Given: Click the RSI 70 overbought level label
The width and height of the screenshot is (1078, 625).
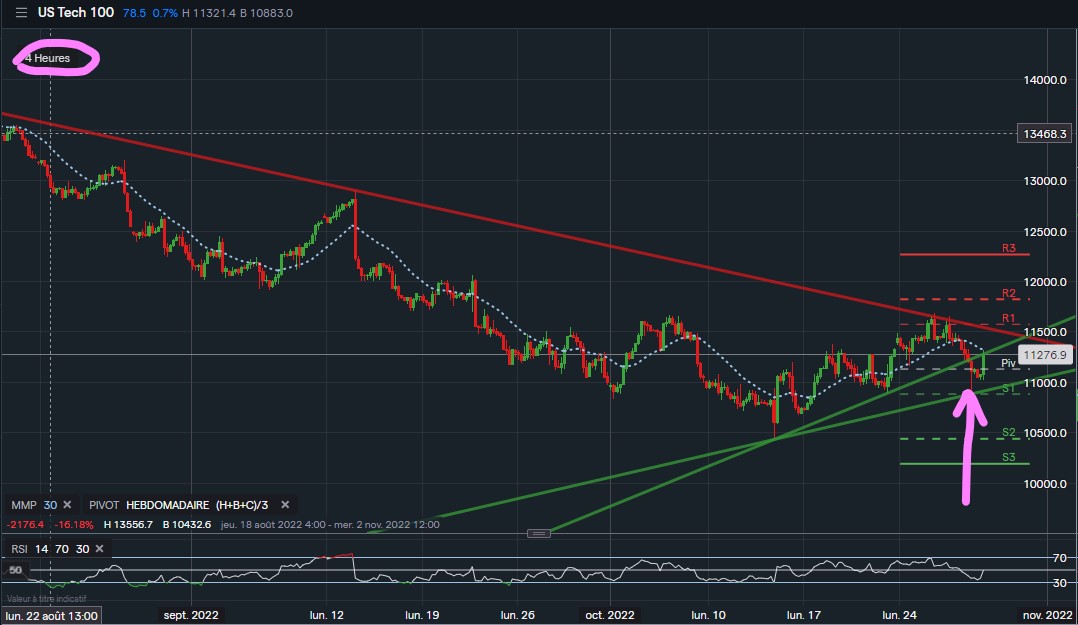Looking at the screenshot, I should point(1059,558).
